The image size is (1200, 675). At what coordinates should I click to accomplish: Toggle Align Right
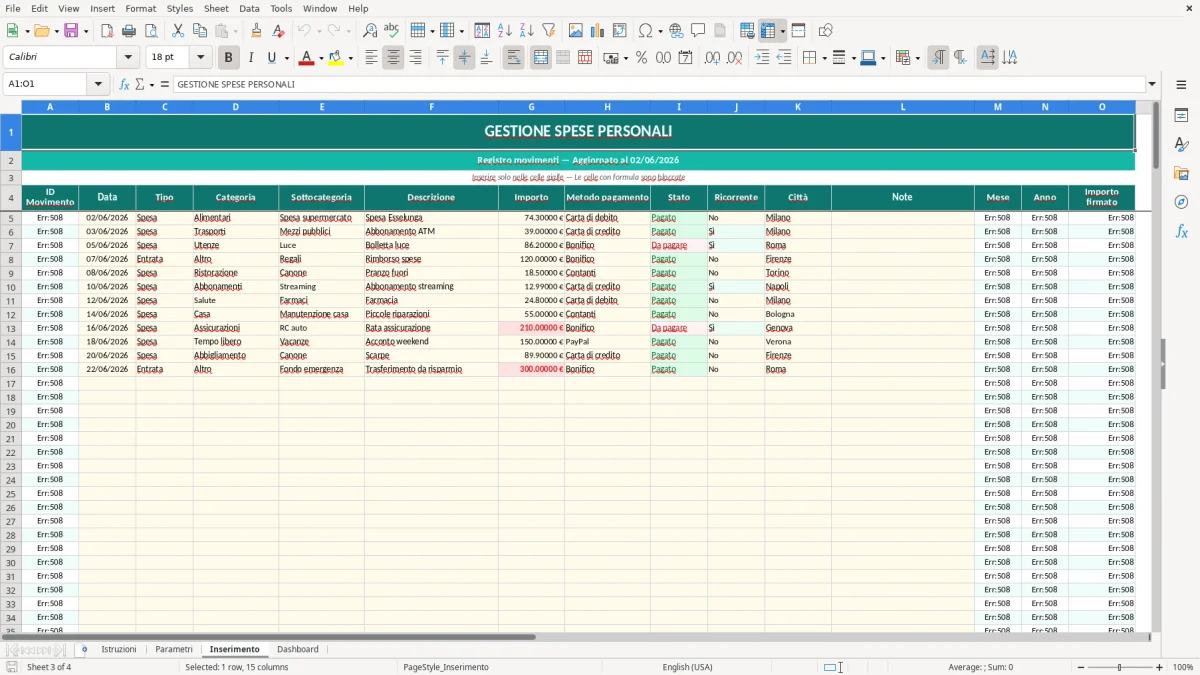point(415,58)
